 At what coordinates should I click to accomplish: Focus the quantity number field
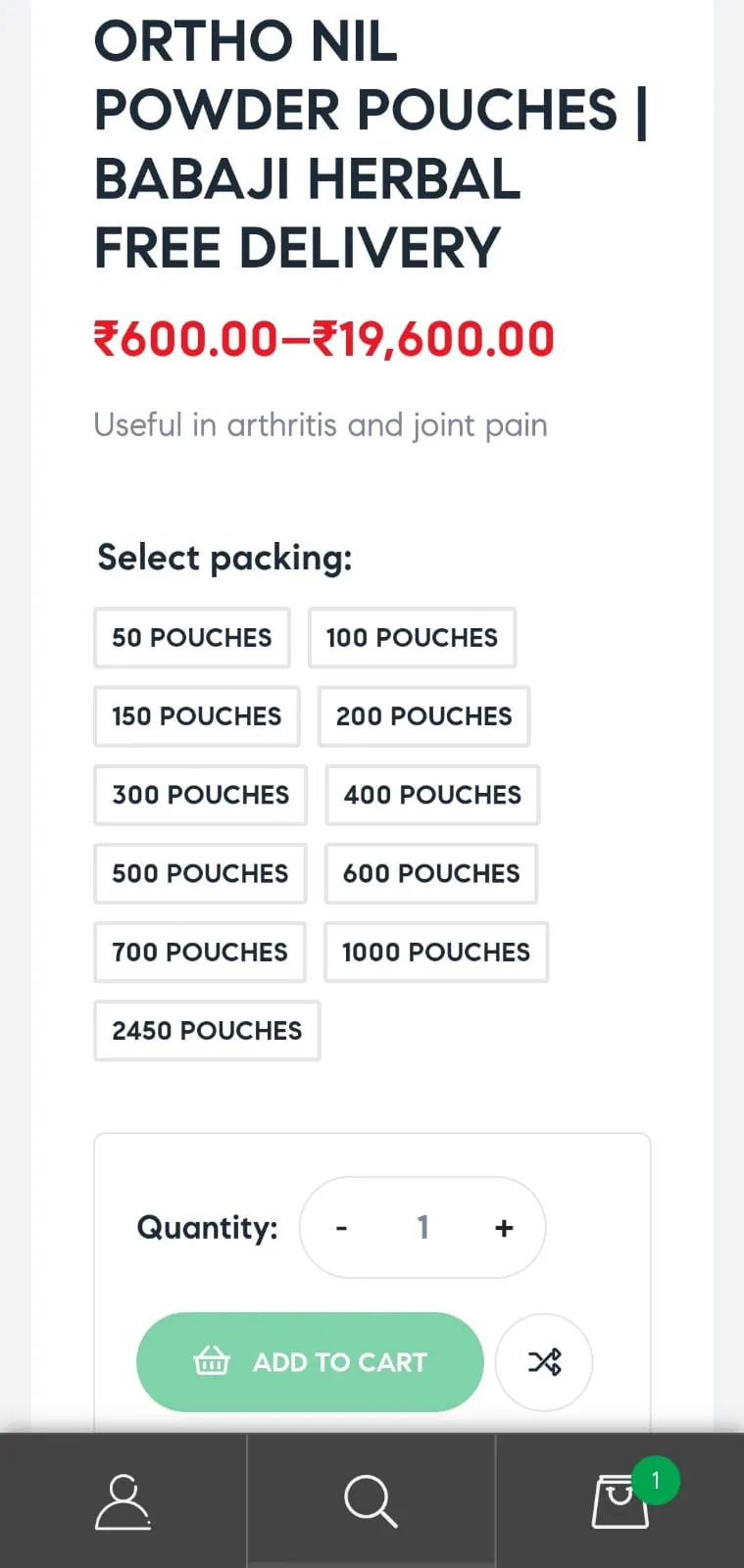pyautogui.click(x=422, y=1228)
